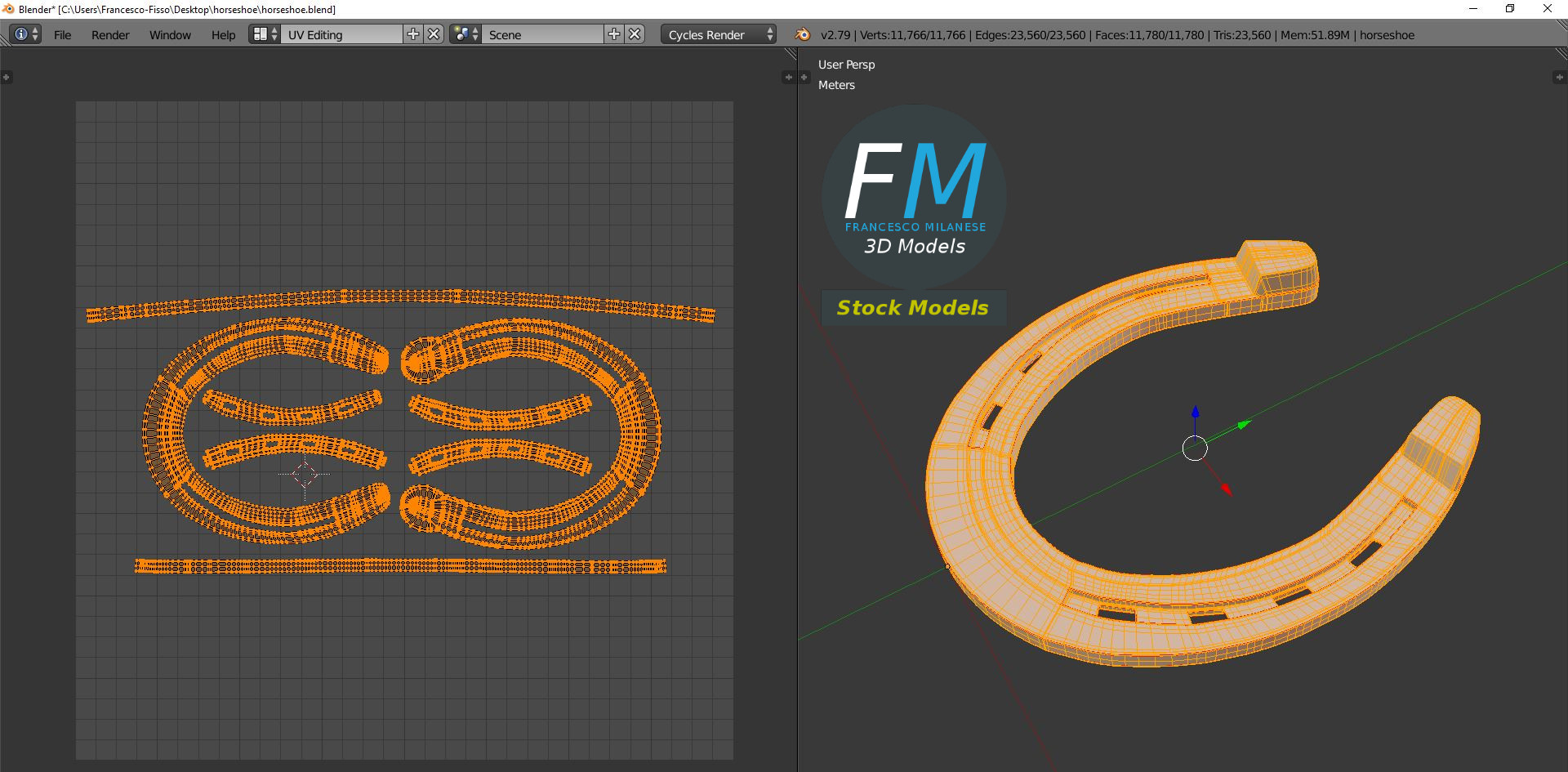
Task: Add a new screen layout with the plus icon
Action: click(413, 34)
